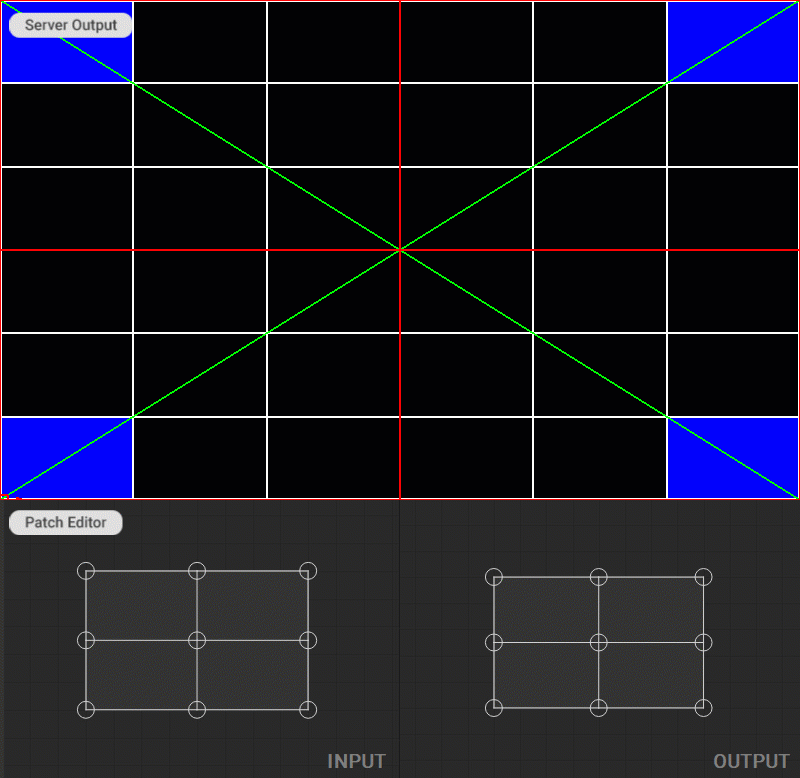Select the middle-right control point of the OUTPUT patch

(x=704, y=642)
